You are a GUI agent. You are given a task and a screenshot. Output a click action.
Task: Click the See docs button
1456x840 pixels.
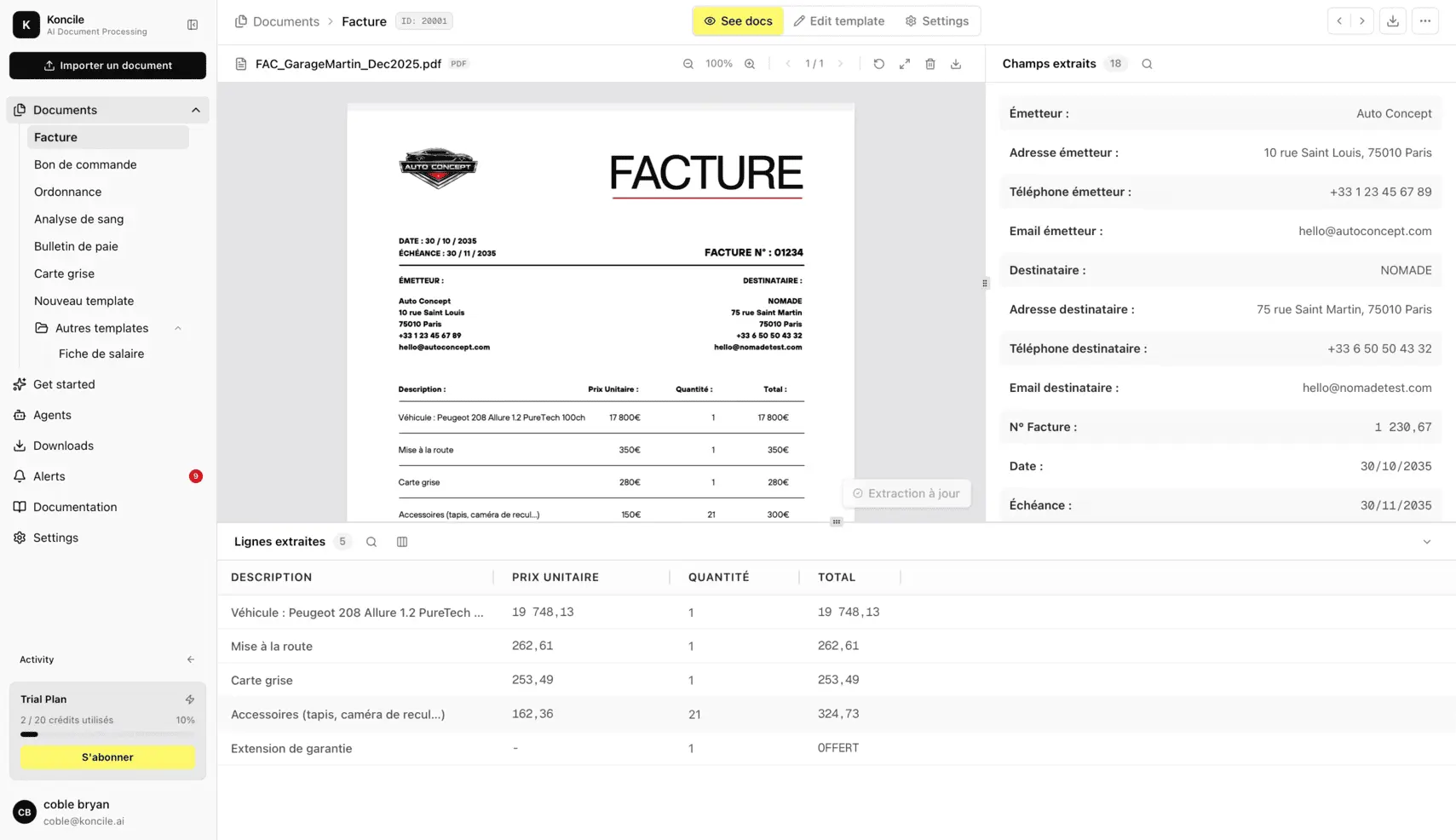(738, 20)
